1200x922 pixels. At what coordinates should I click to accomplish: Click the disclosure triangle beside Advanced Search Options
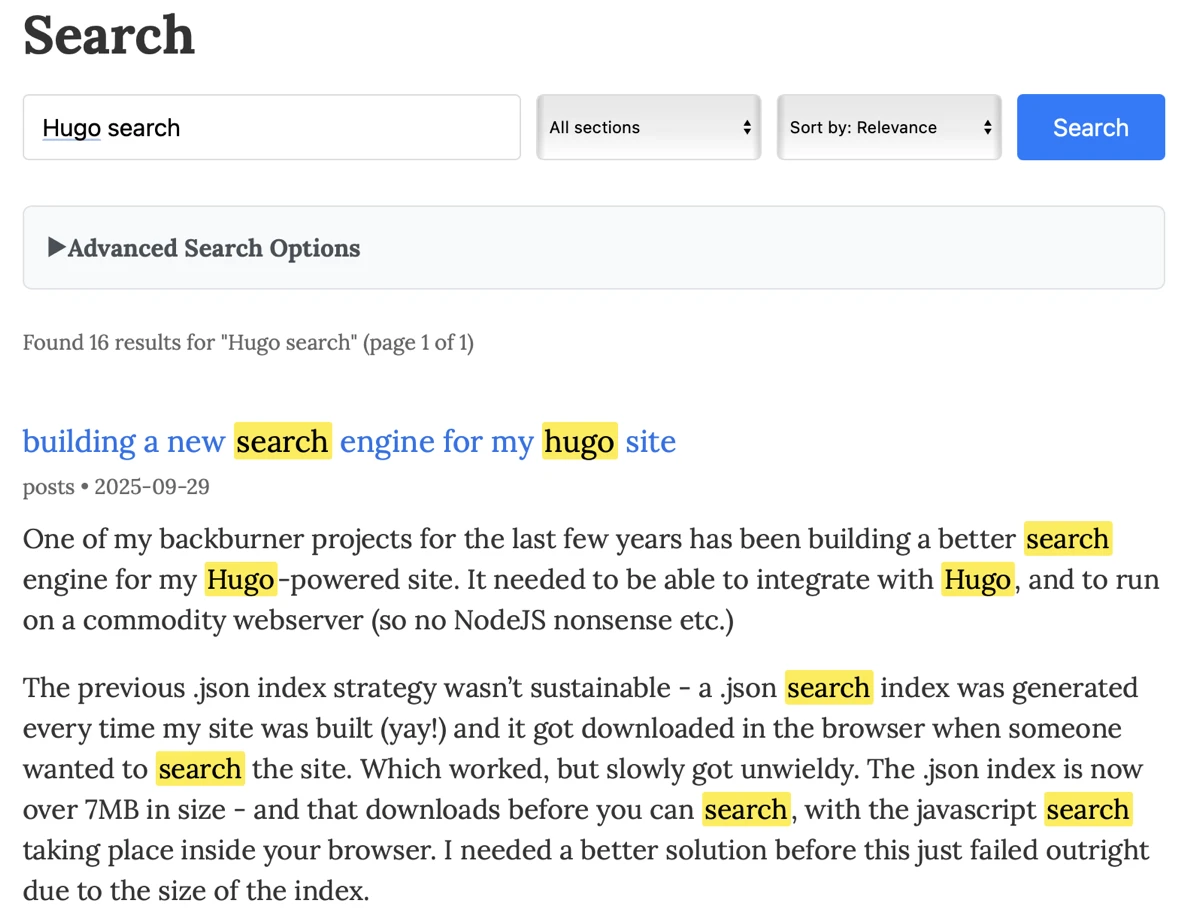point(57,247)
